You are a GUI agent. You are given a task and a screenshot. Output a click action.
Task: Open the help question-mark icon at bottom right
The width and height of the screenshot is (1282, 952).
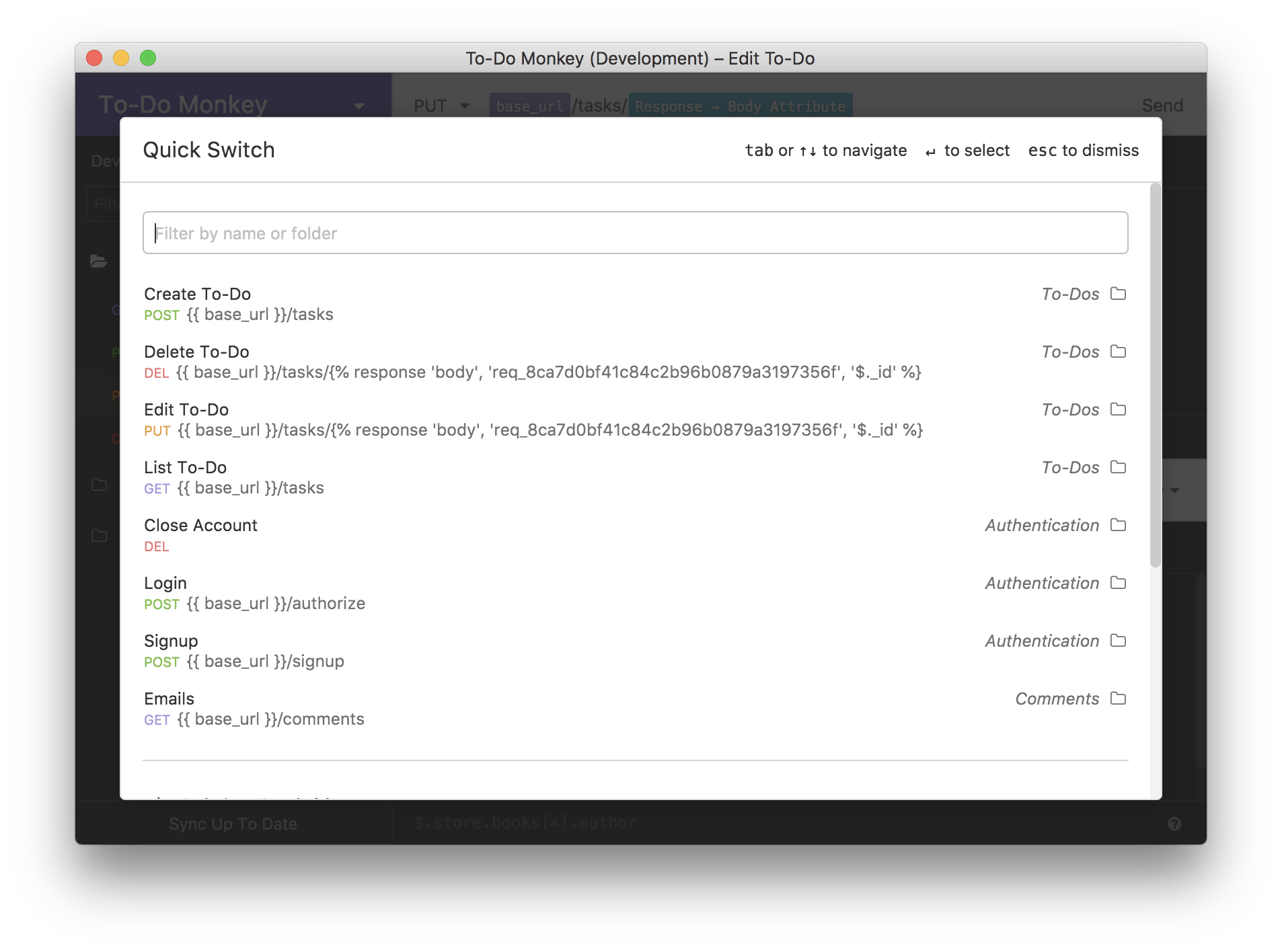(1174, 823)
